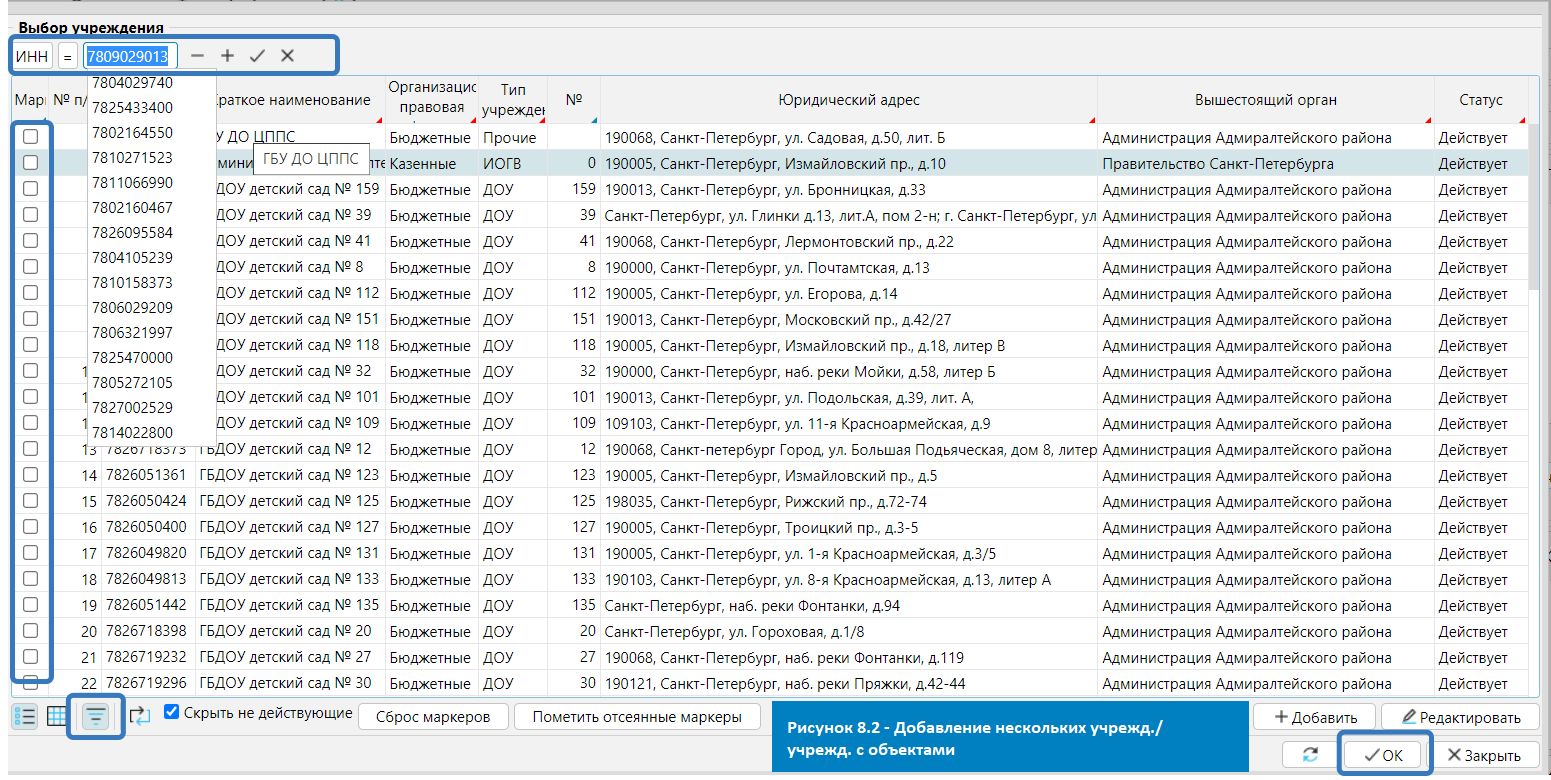The image size is (1551, 780).
Task: Open the equals operator selector
Action: 67,56
